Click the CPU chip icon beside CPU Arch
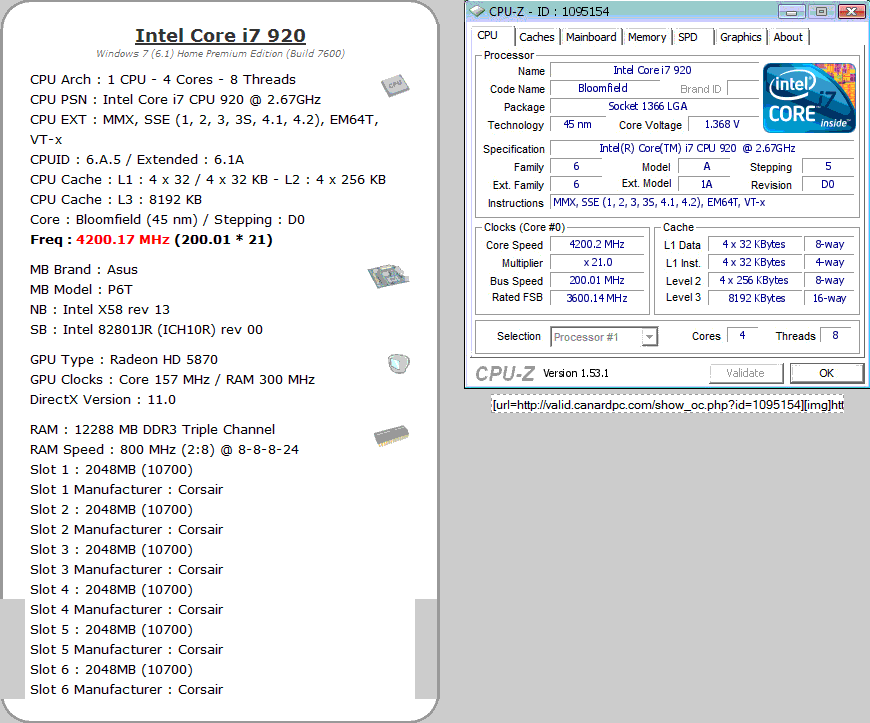 pyautogui.click(x=395, y=85)
